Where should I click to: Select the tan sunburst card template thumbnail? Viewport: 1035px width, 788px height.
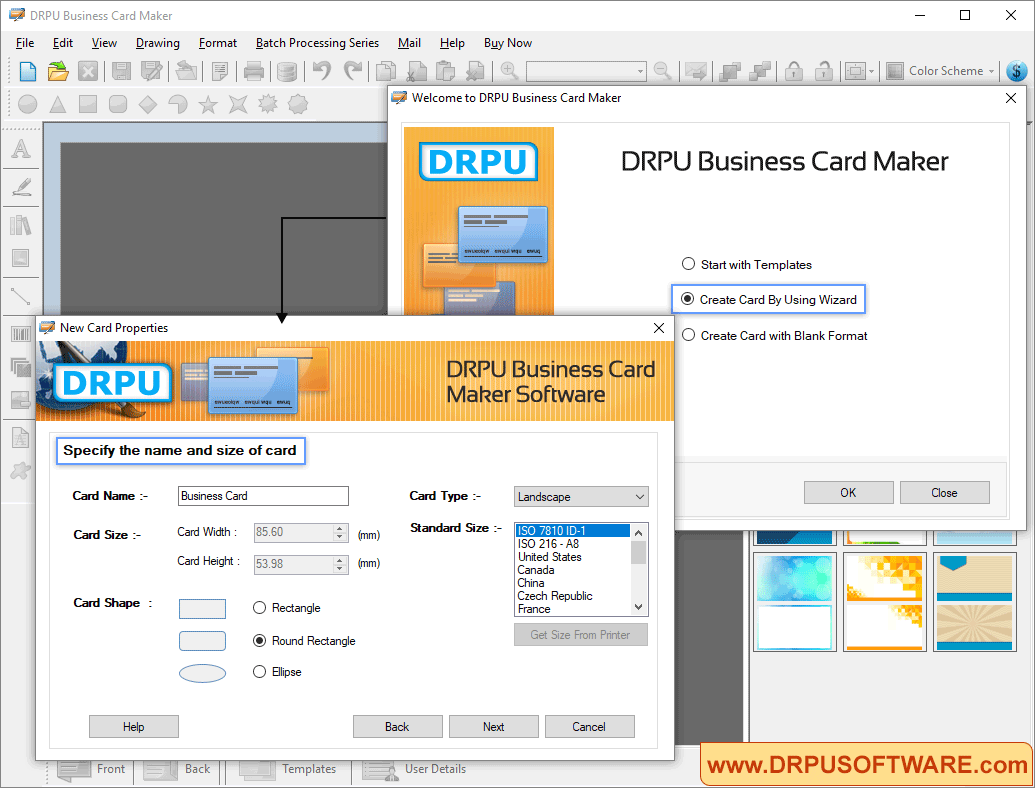974,602
